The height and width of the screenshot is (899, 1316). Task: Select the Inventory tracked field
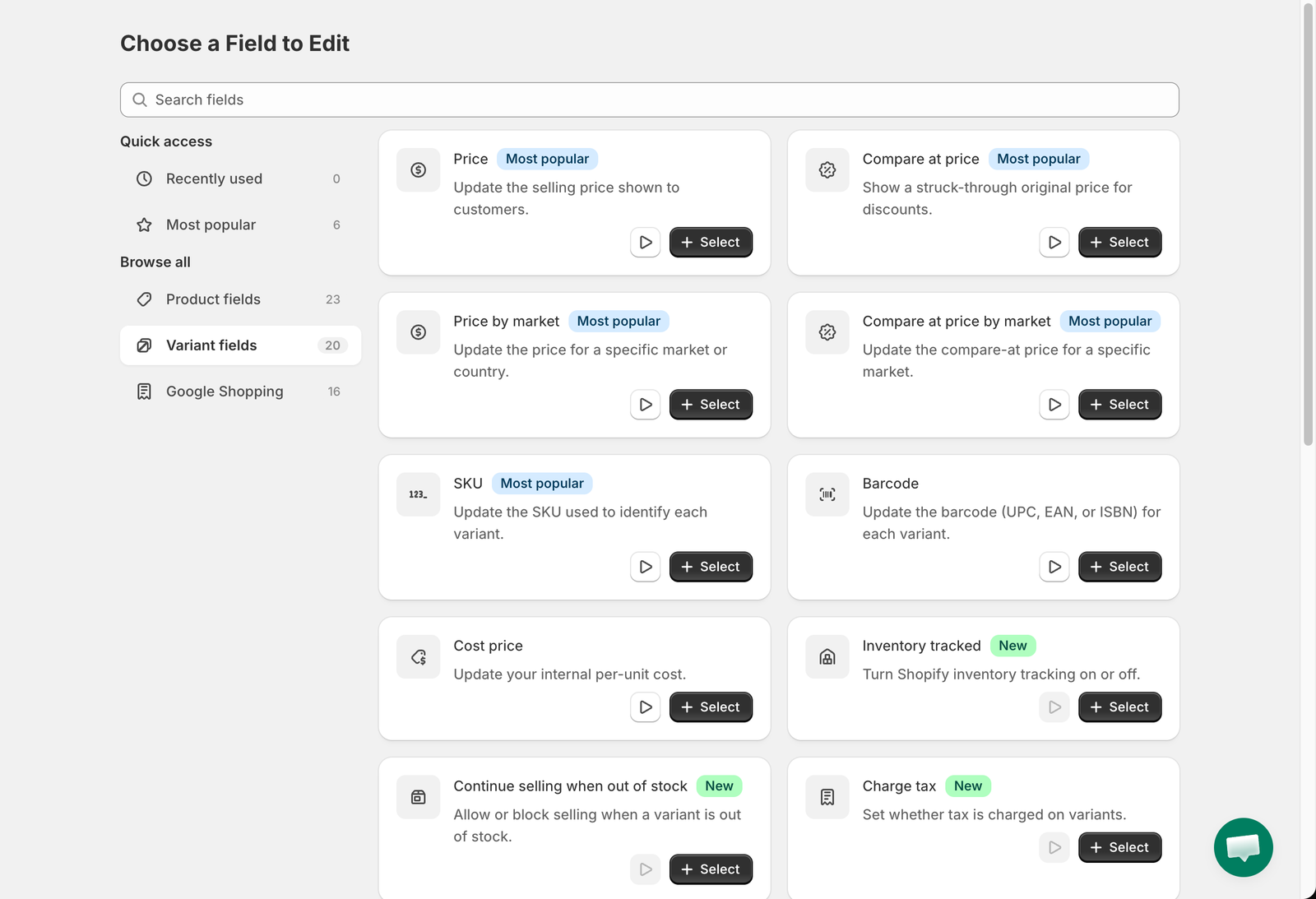click(1119, 707)
